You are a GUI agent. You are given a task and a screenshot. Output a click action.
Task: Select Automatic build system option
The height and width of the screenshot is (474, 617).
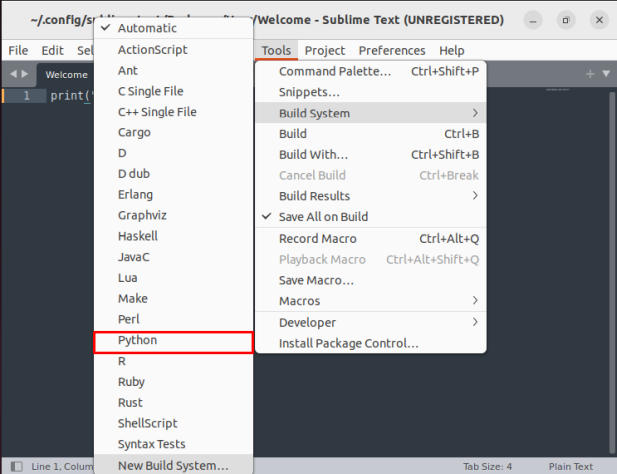coord(146,29)
